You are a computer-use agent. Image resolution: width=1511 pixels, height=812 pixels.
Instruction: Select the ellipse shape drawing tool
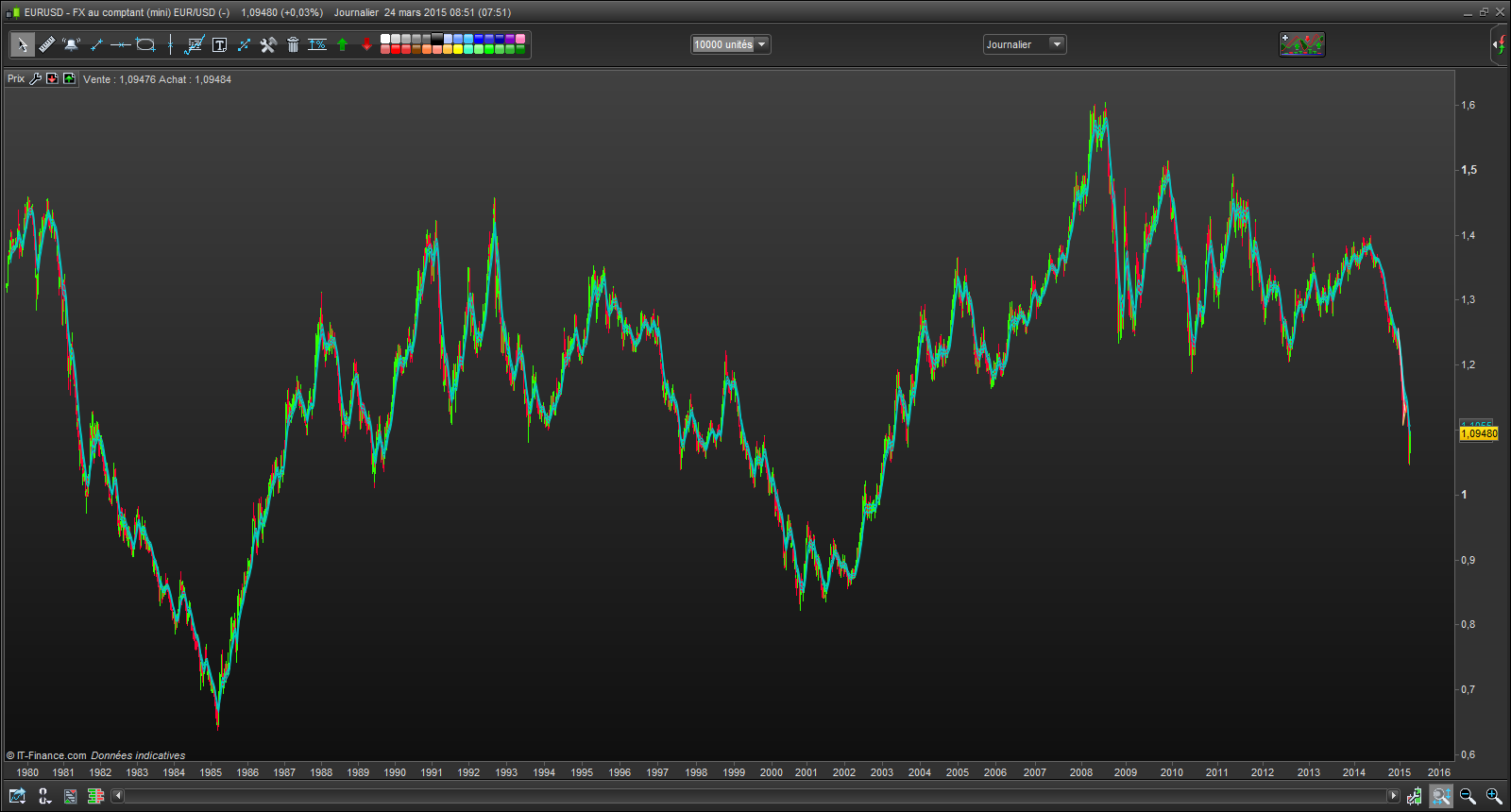coord(145,44)
